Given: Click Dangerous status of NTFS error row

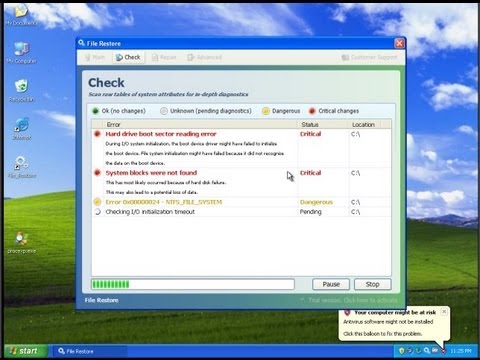Looking at the screenshot, I should point(316,202).
